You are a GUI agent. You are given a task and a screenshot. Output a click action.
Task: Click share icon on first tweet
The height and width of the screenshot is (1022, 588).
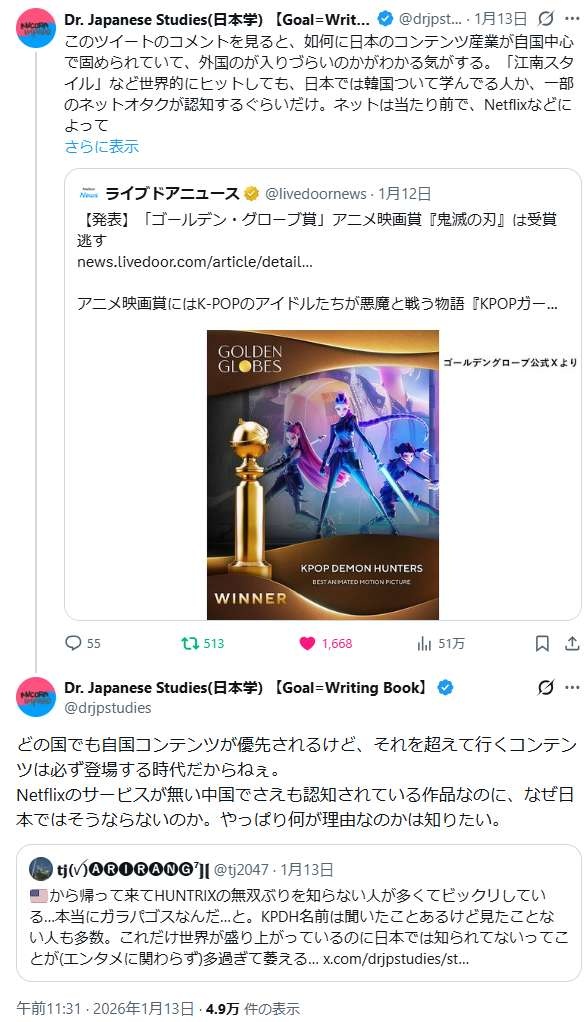tap(572, 644)
